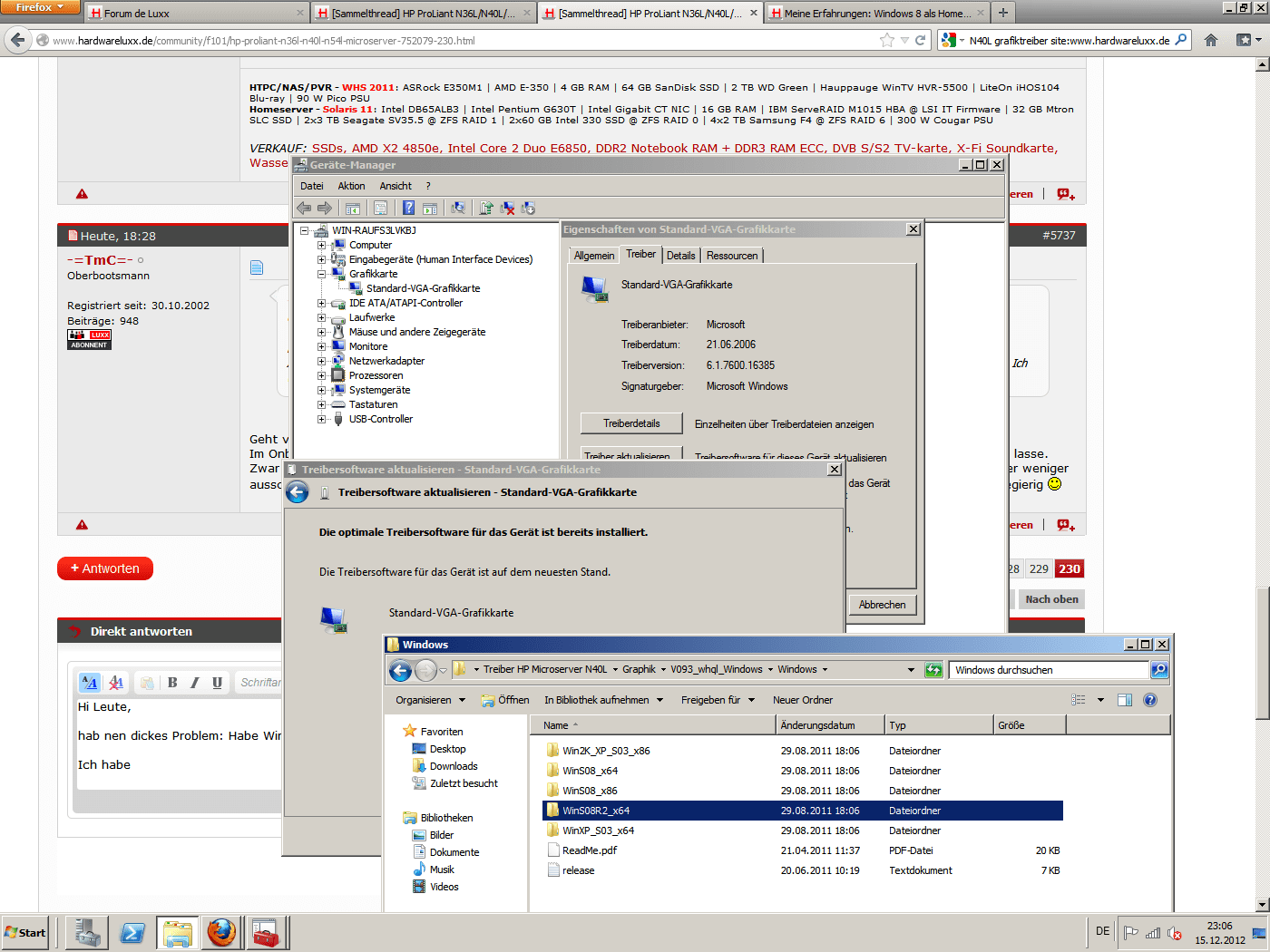The image size is (1270, 952).
Task: Click the scan for hardware changes icon
Action: pyautogui.click(x=458, y=208)
